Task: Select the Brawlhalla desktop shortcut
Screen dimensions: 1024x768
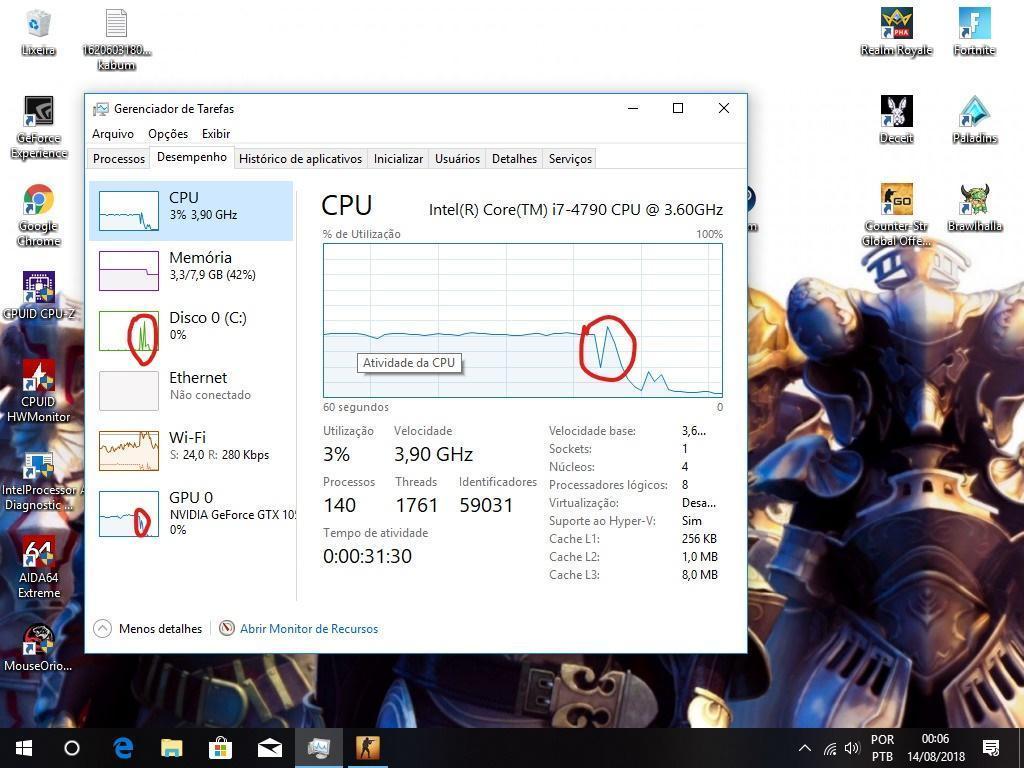Action: pyautogui.click(x=974, y=208)
